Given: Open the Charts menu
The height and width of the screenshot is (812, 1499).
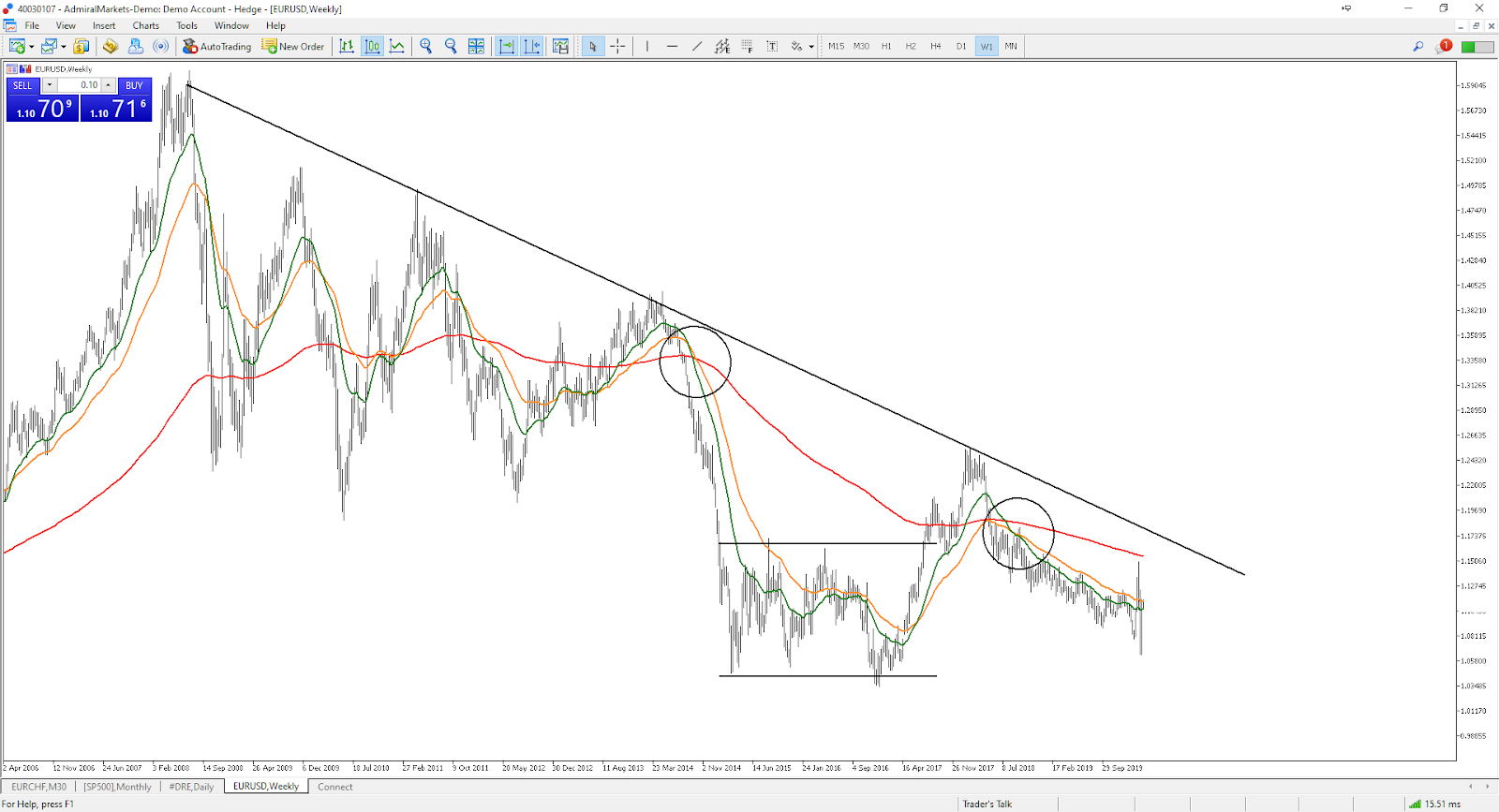Looking at the screenshot, I should click(145, 25).
